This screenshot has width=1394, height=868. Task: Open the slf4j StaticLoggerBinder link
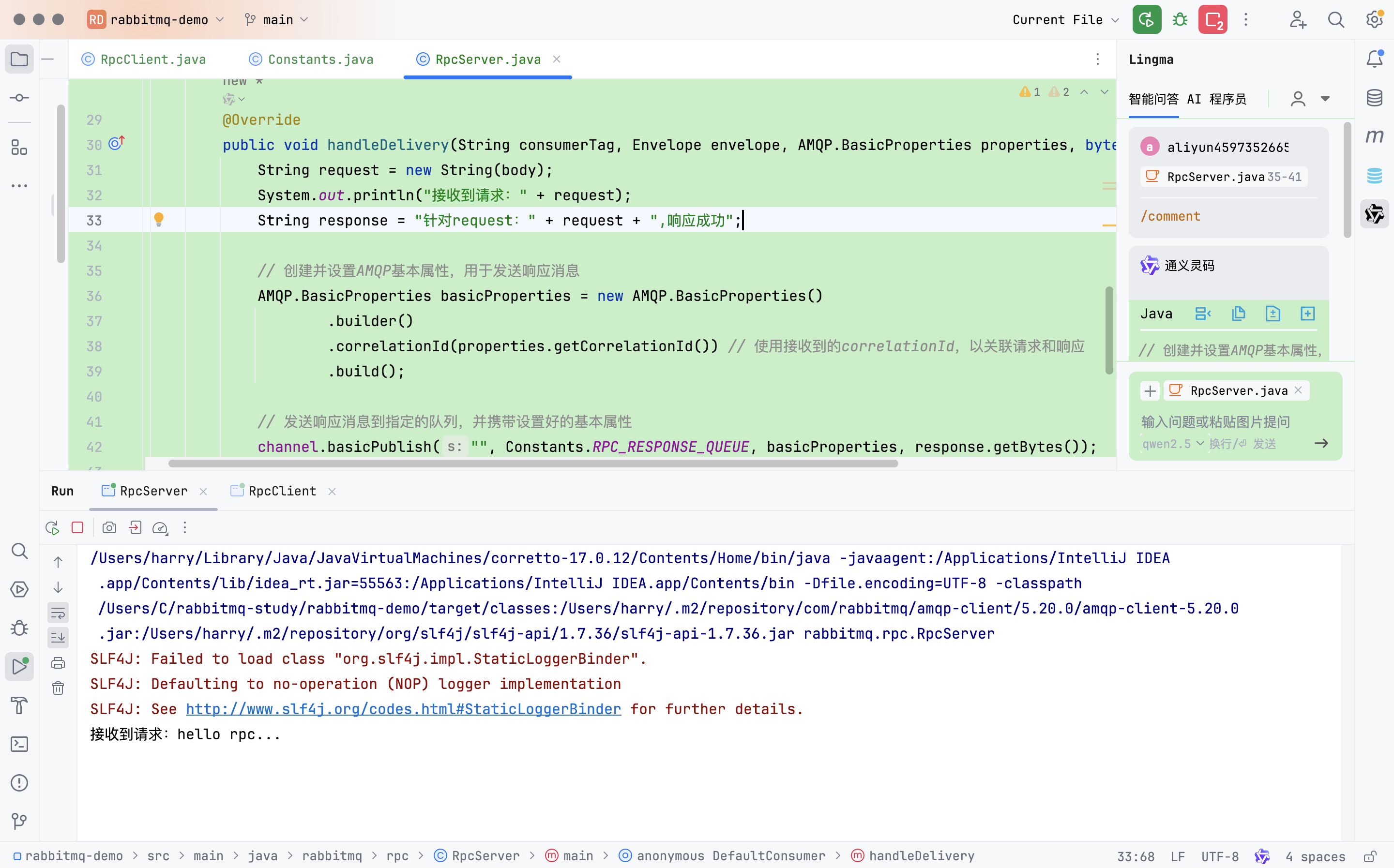click(x=403, y=709)
